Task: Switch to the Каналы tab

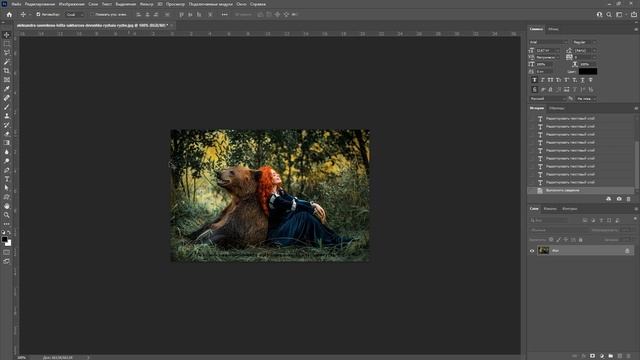Action: 550,209
